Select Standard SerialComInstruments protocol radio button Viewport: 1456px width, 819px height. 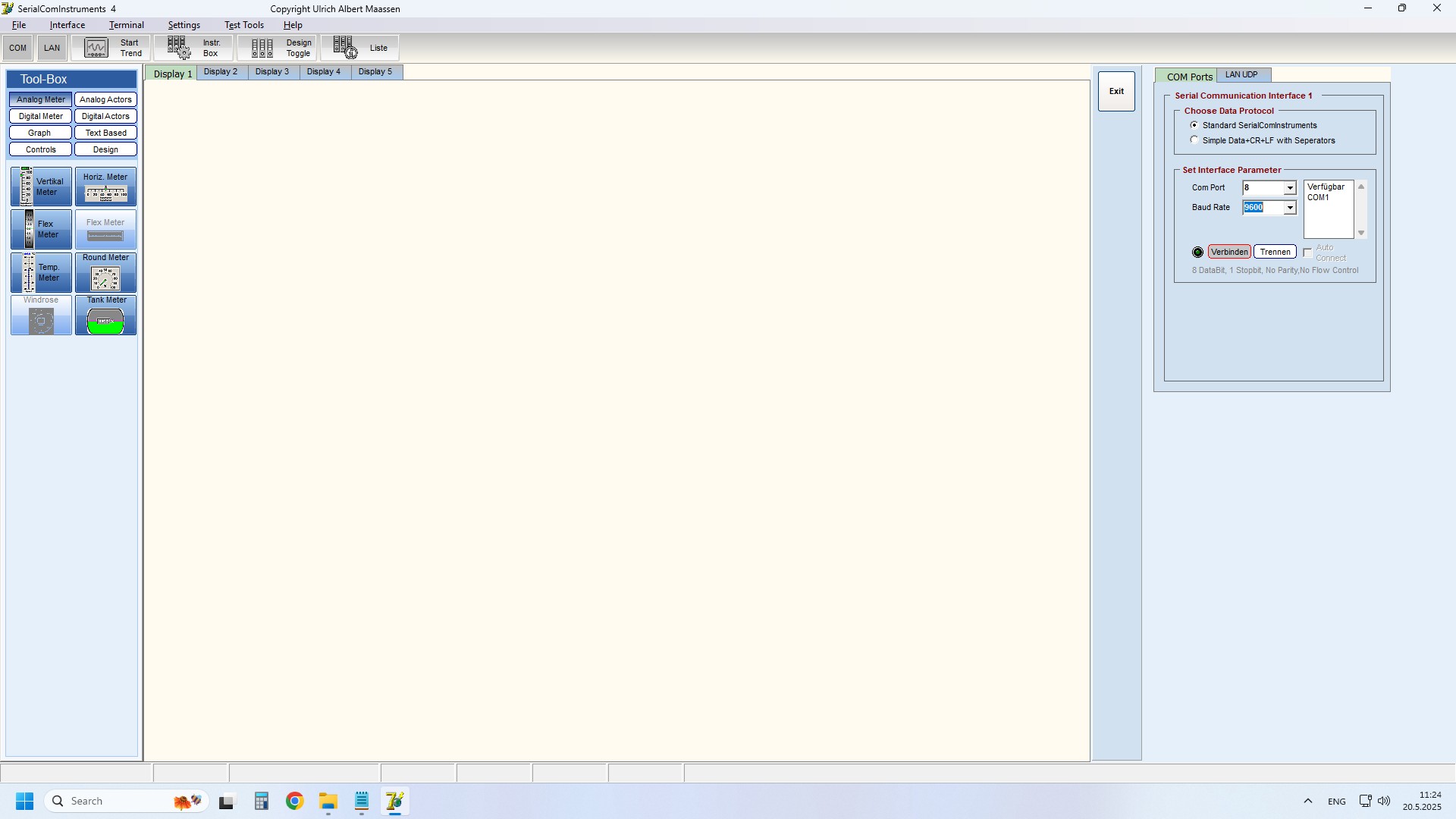click(1194, 125)
